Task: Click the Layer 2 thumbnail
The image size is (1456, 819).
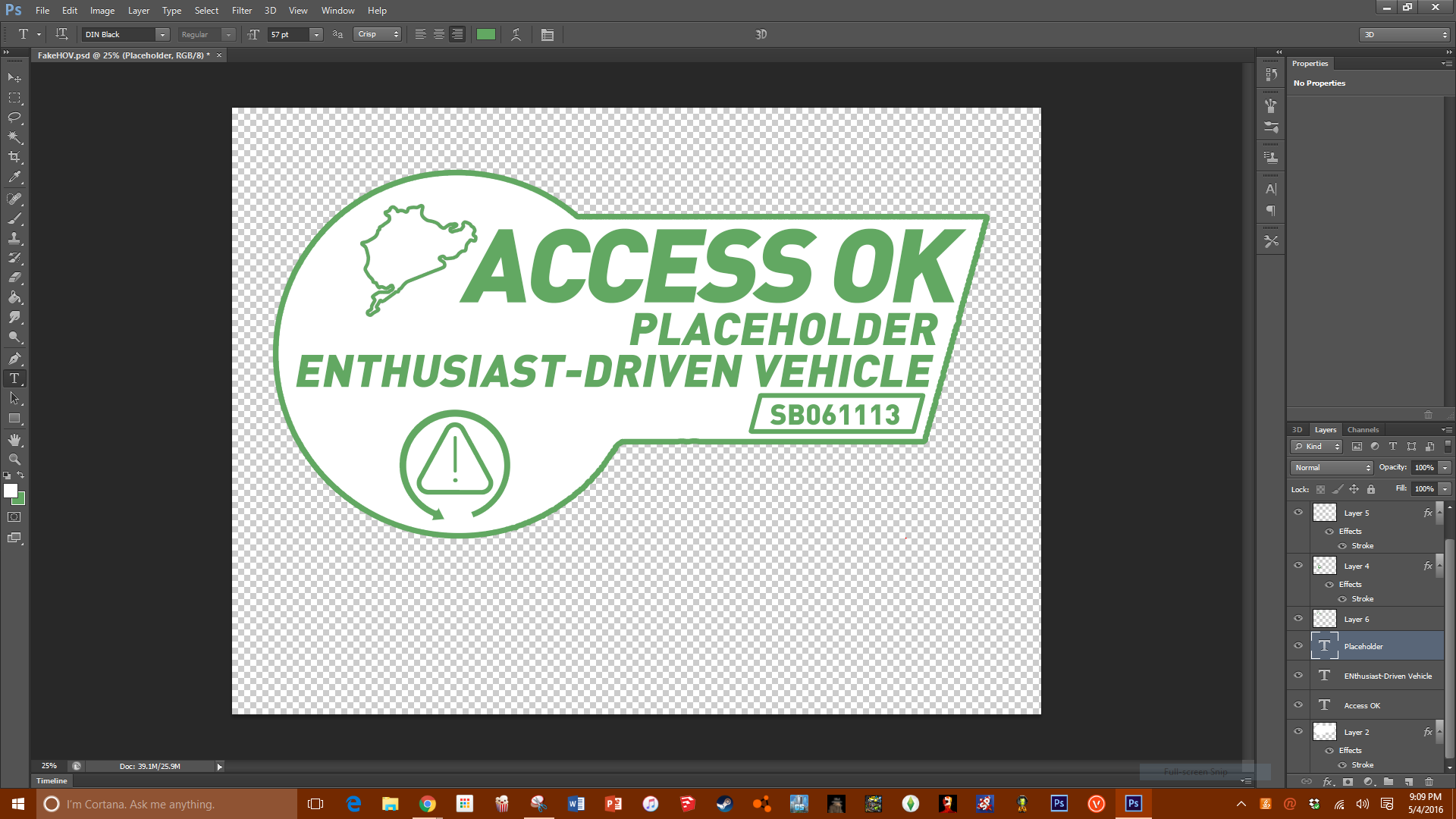Action: pyautogui.click(x=1325, y=732)
